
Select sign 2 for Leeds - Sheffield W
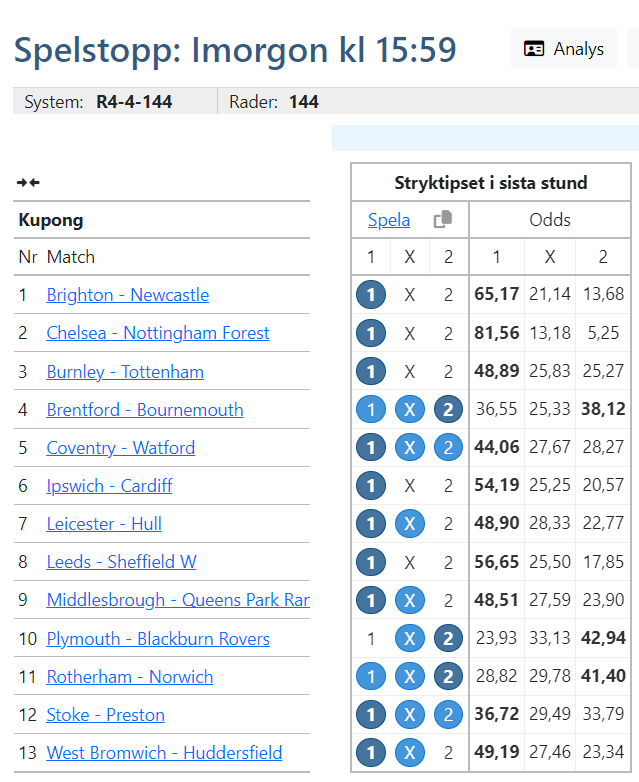(448, 562)
